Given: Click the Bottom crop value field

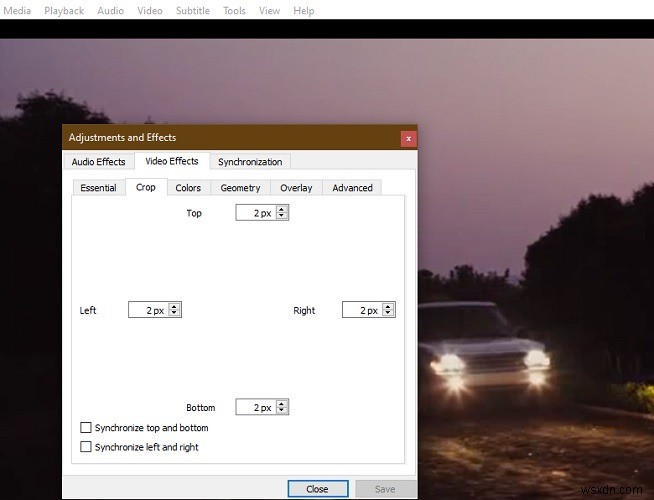Looking at the screenshot, I should [x=256, y=407].
